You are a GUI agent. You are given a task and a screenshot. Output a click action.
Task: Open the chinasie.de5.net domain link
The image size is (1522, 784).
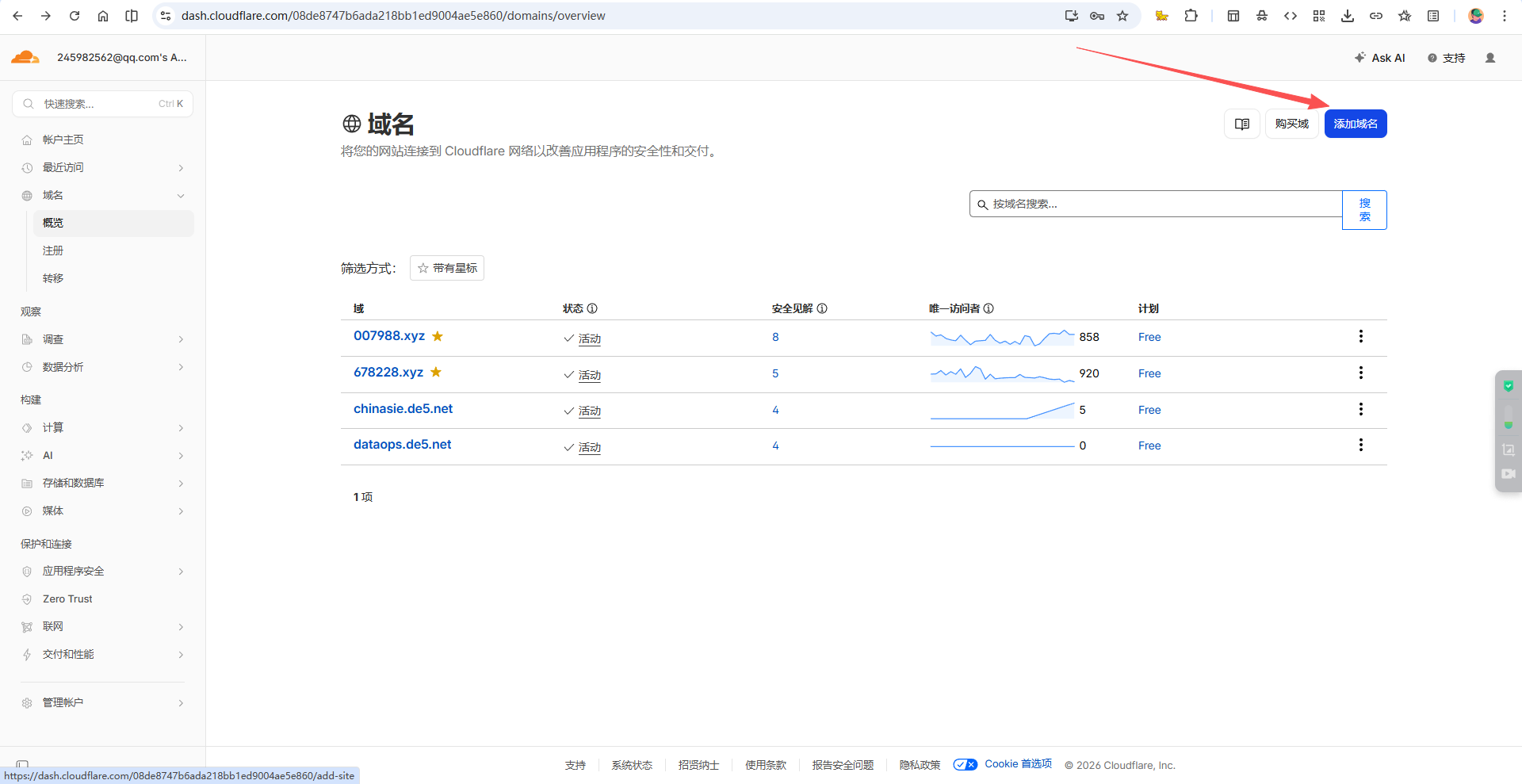coord(403,408)
